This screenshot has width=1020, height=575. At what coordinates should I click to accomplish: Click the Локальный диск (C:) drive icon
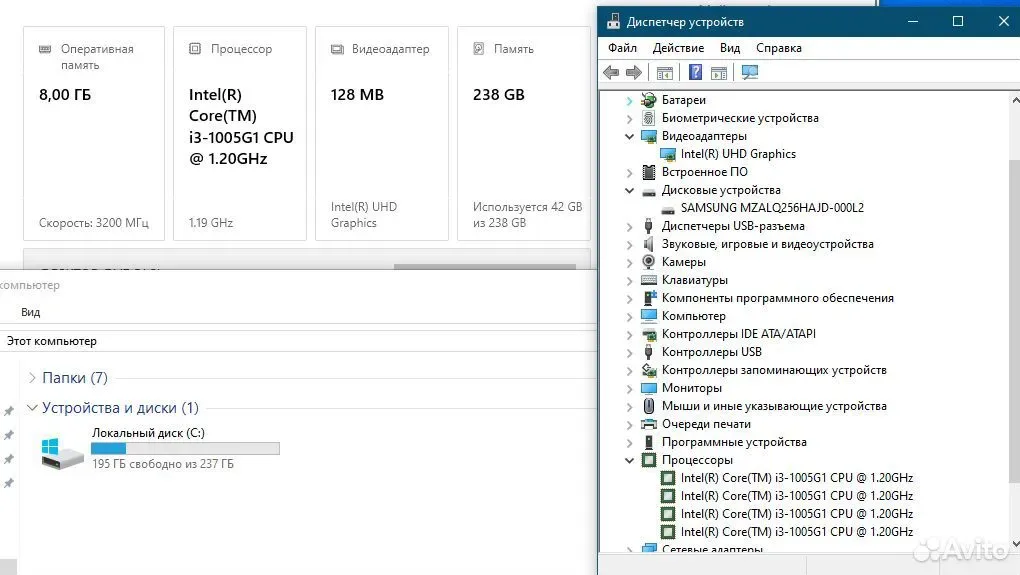click(x=62, y=453)
